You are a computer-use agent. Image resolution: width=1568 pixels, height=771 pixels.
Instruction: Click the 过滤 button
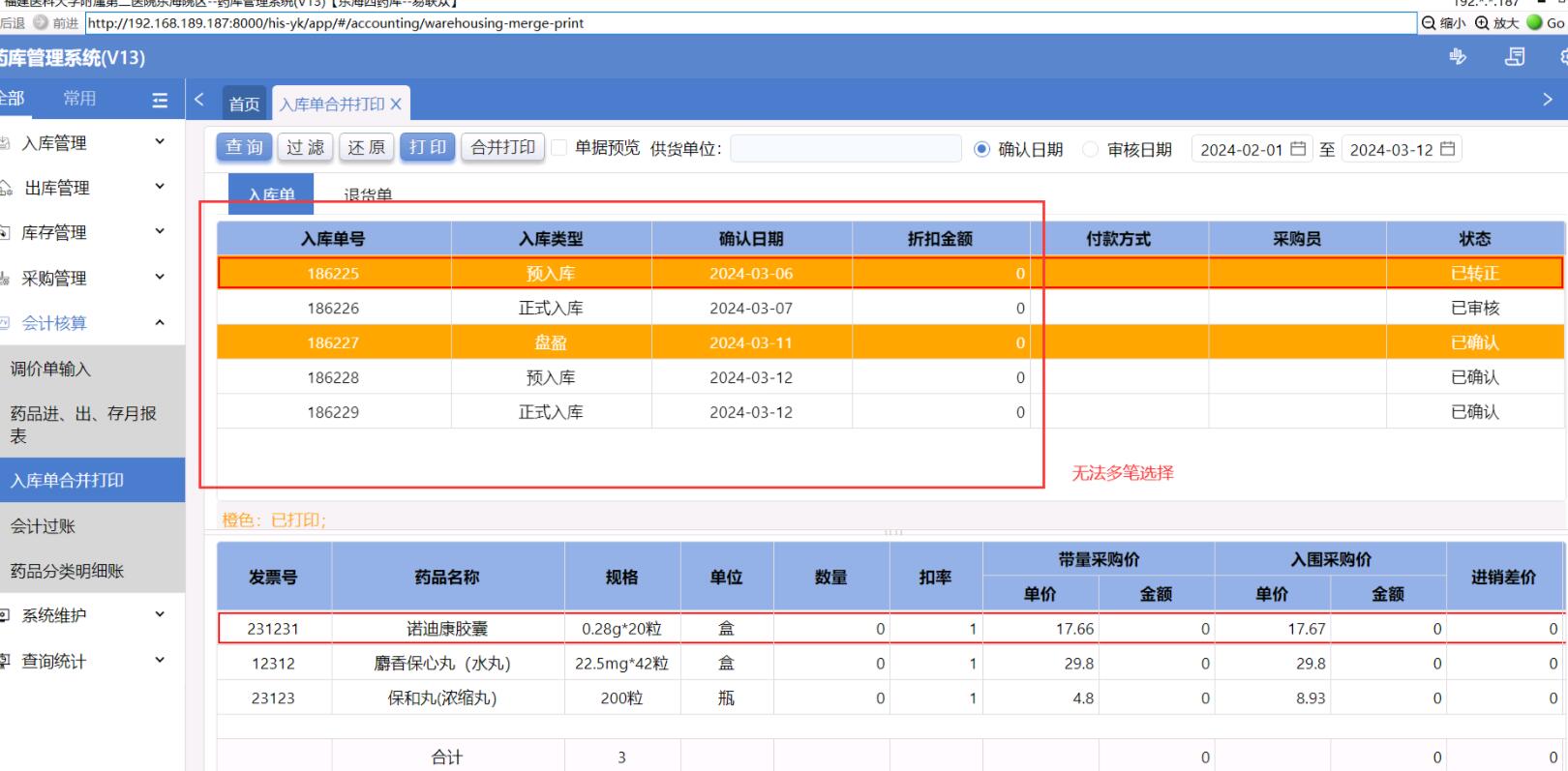306,147
